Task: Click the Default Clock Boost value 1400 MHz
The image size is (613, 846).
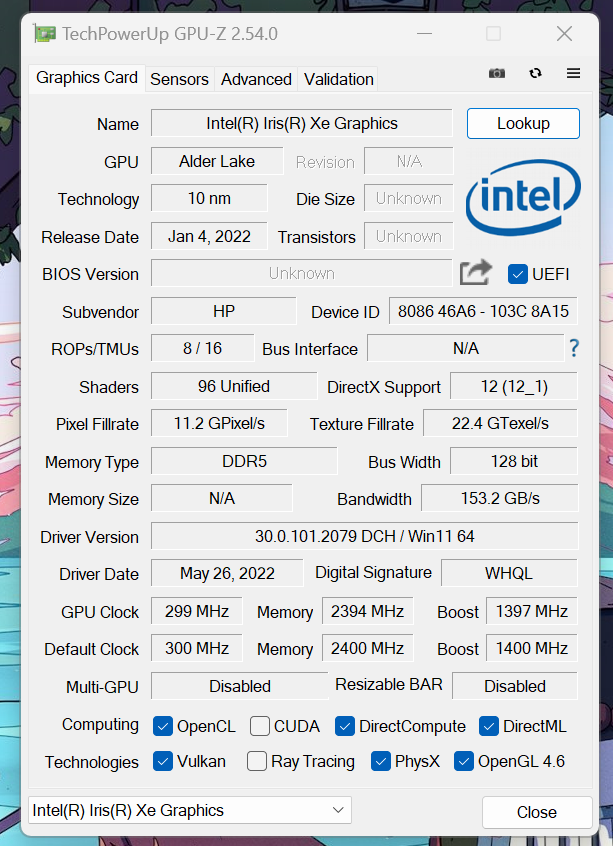Action: [x=532, y=648]
